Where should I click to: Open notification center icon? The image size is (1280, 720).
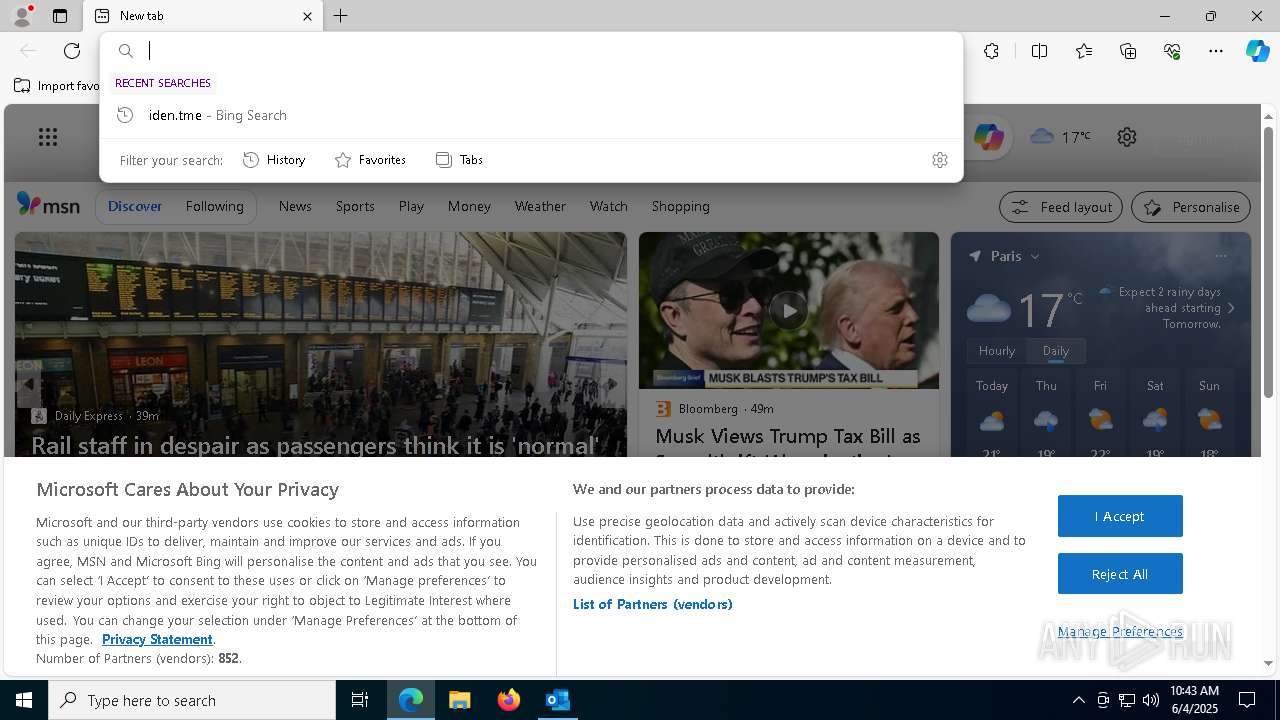(1247, 700)
